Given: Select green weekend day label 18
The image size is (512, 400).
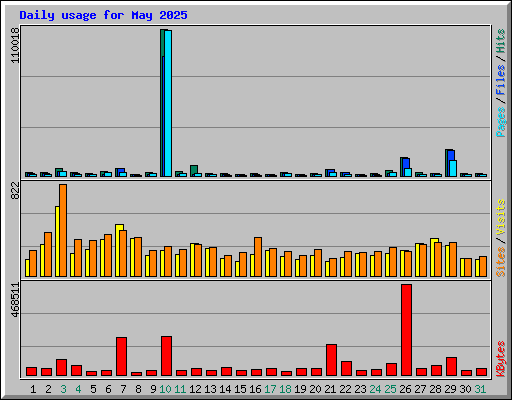Looking at the screenshot, I should pyautogui.click(x=286, y=389).
